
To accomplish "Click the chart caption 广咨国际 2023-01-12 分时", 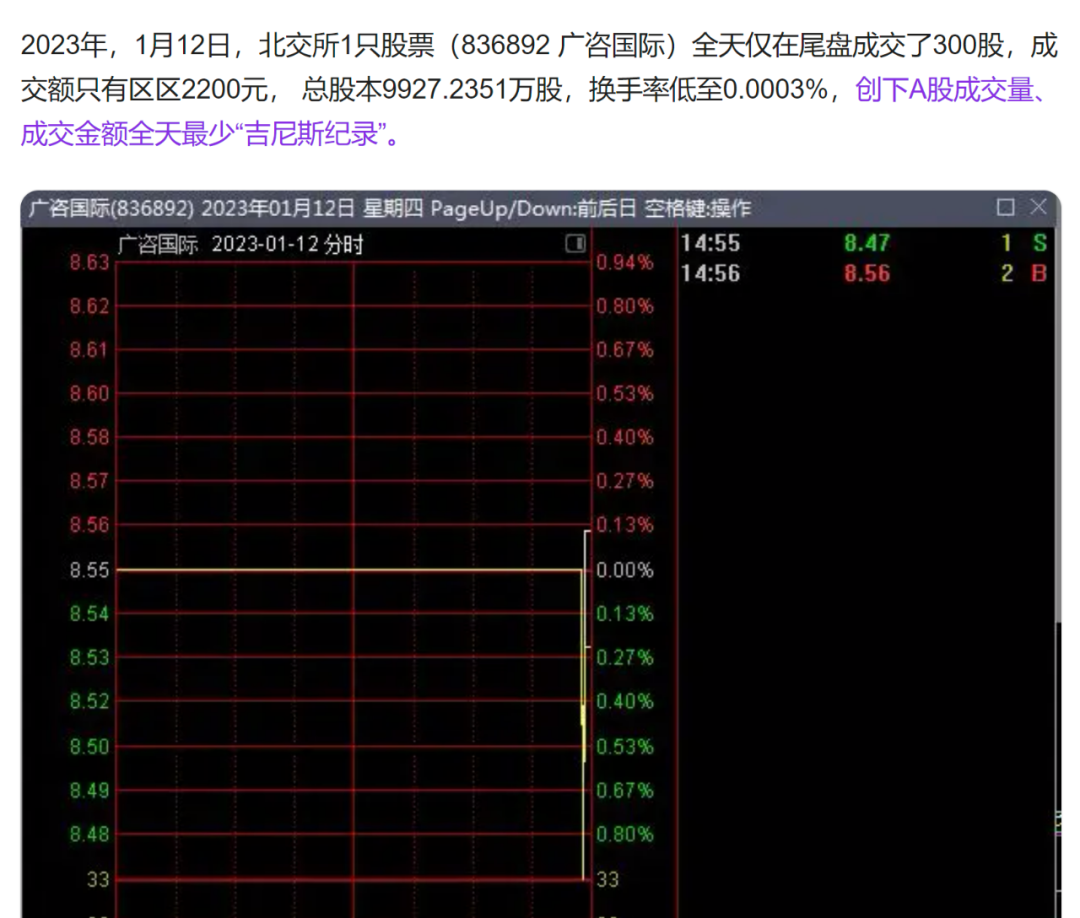I will (x=240, y=244).
